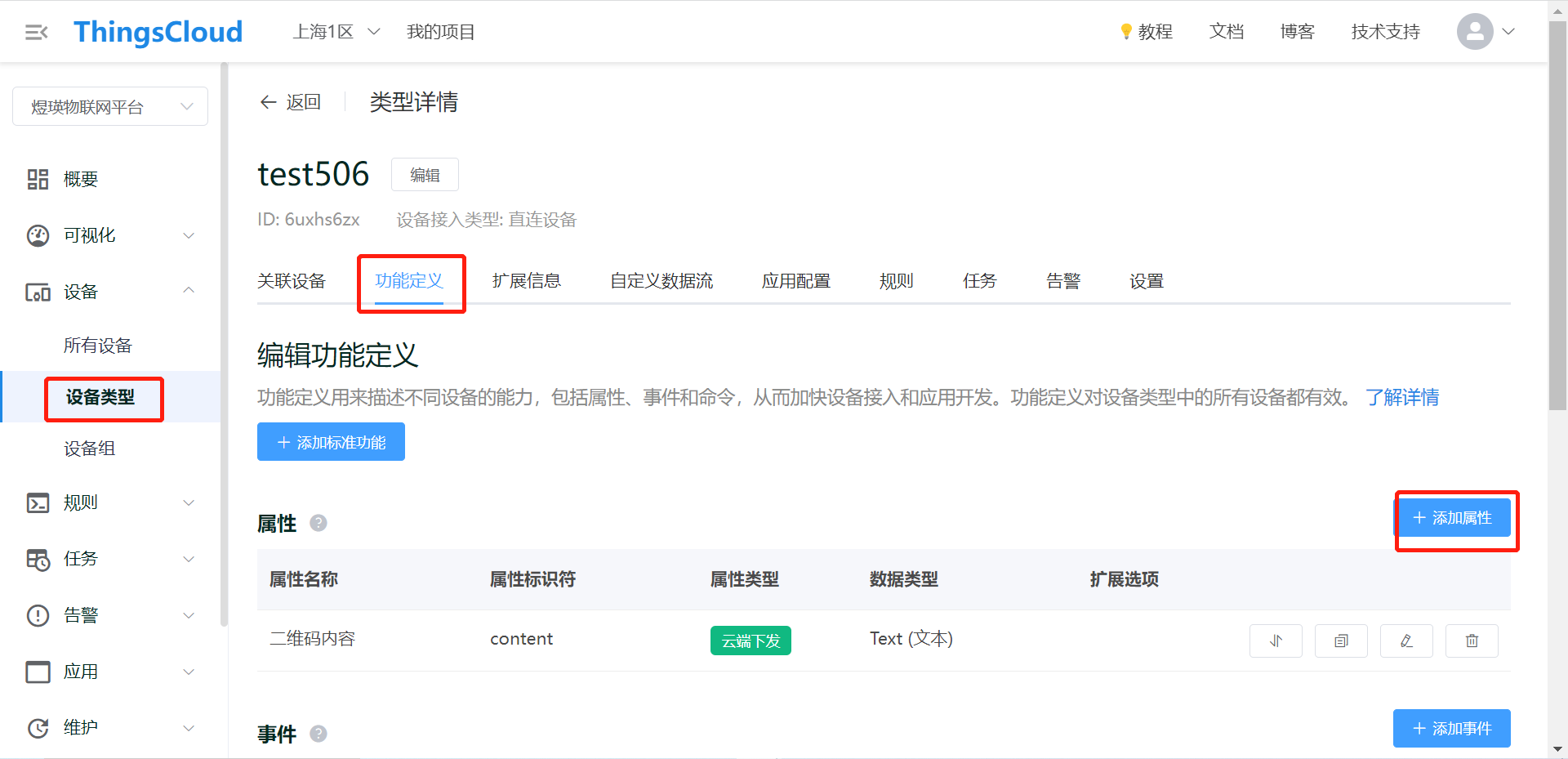Open the 博客 link

coord(1298,32)
